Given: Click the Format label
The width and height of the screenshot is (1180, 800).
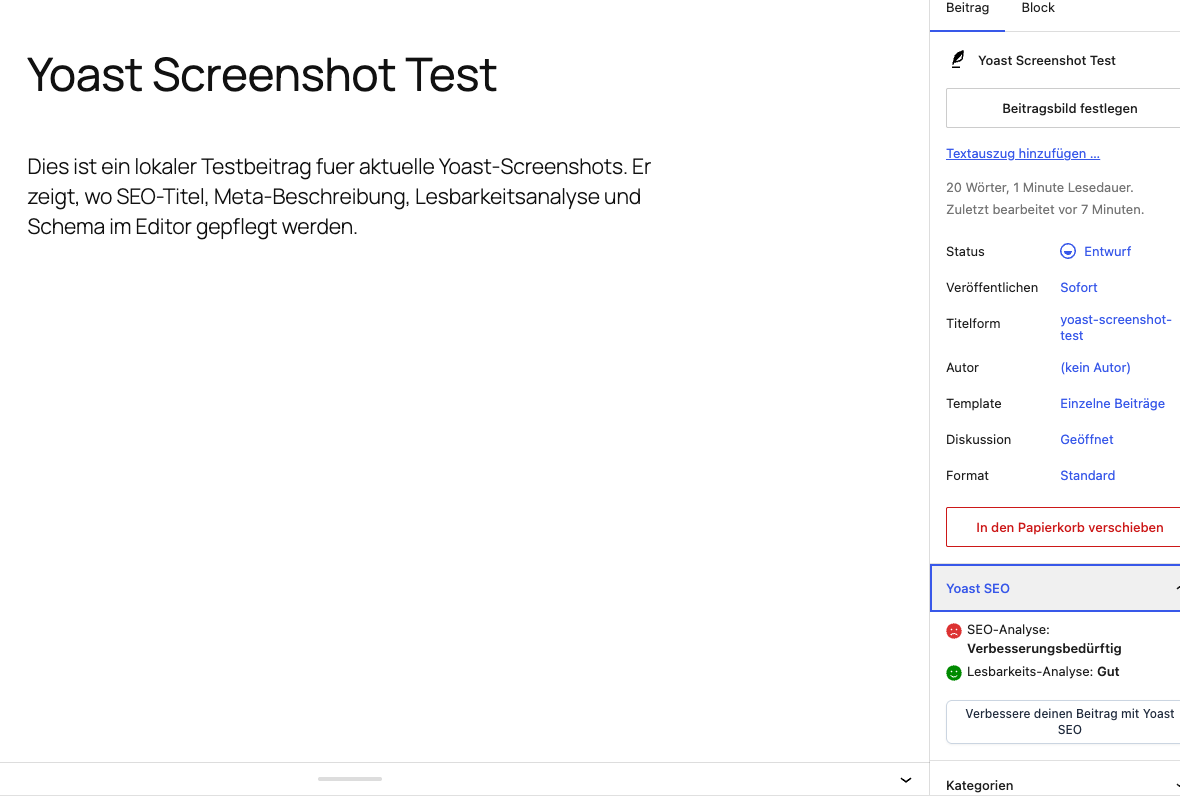Looking at the screenshot, I should coord(967,476).
